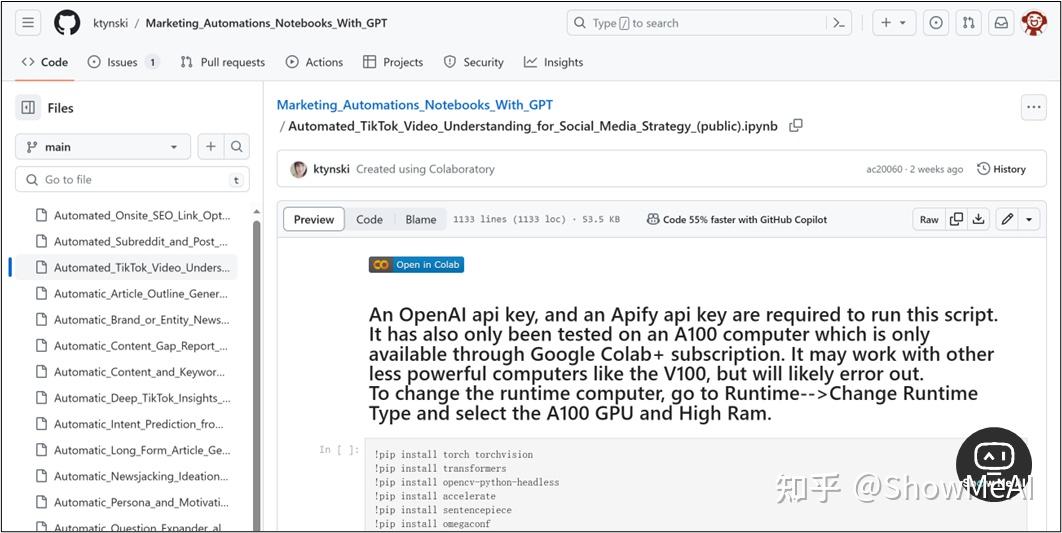Viewport: 1062px width, 533px height.
Task: Switch to the Code view
Action: (x=369, y=220)
